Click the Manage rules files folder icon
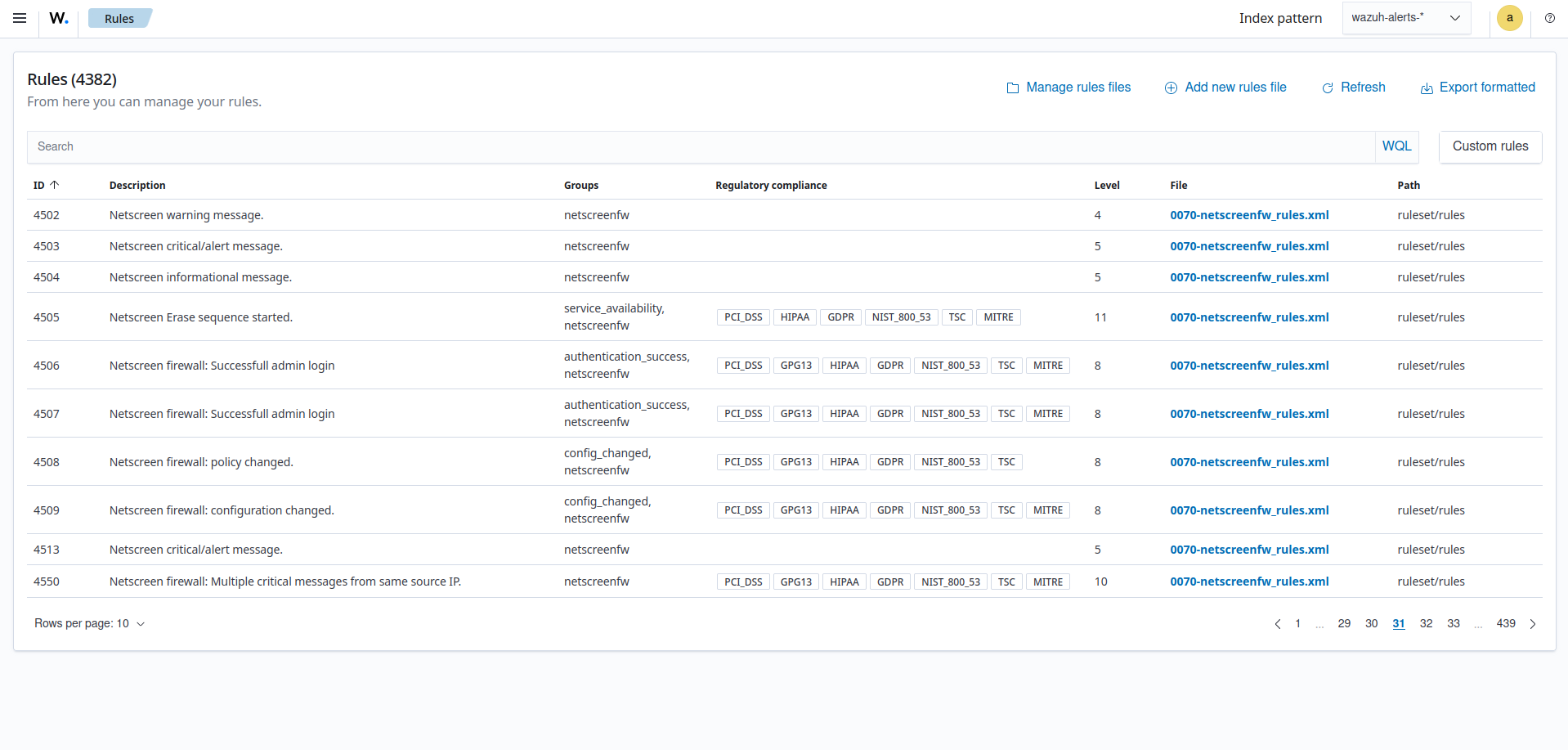The image size is (1568, 750). (x=1013, y=88)
